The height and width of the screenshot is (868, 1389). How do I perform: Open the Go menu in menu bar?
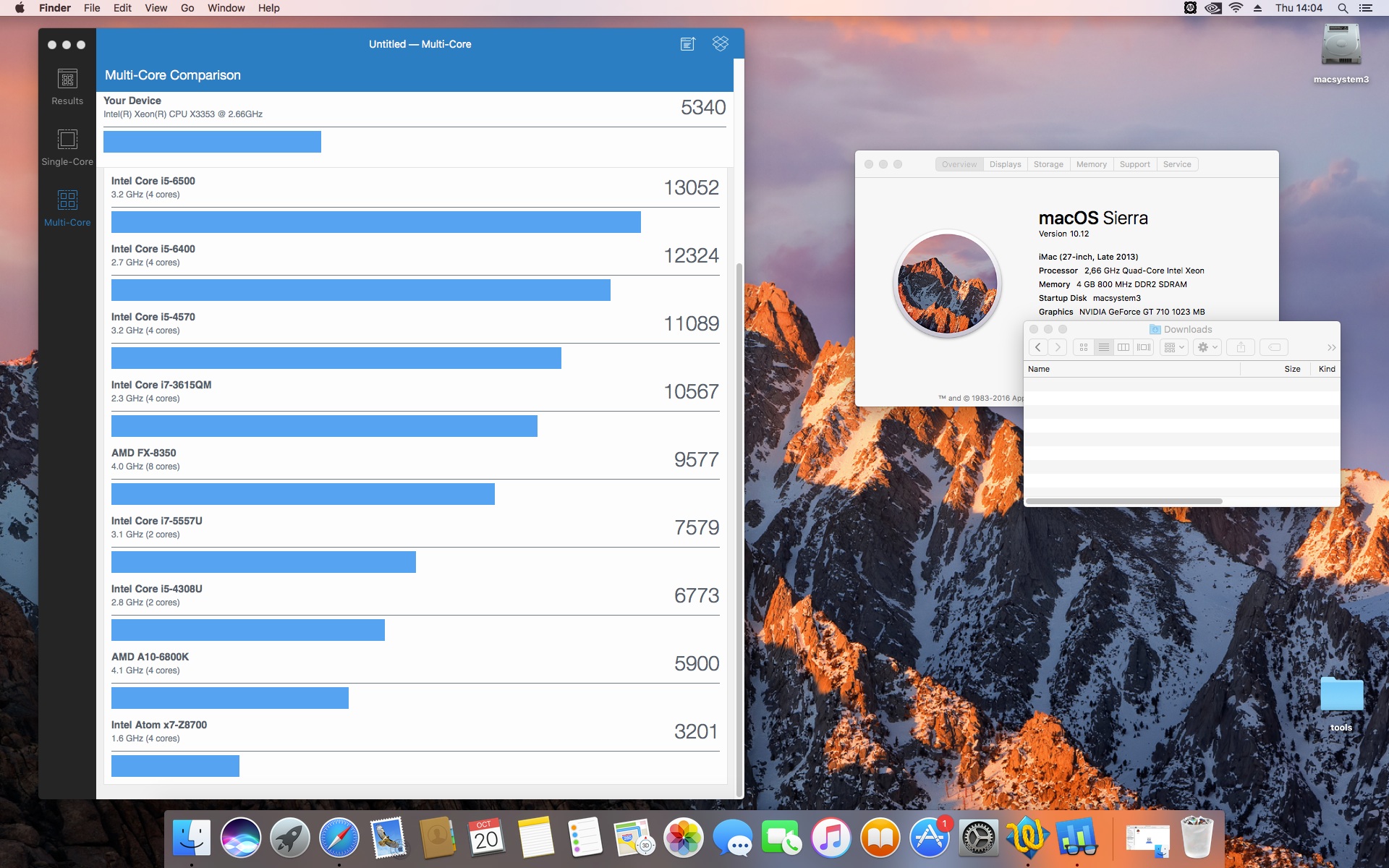click(187, 8)
